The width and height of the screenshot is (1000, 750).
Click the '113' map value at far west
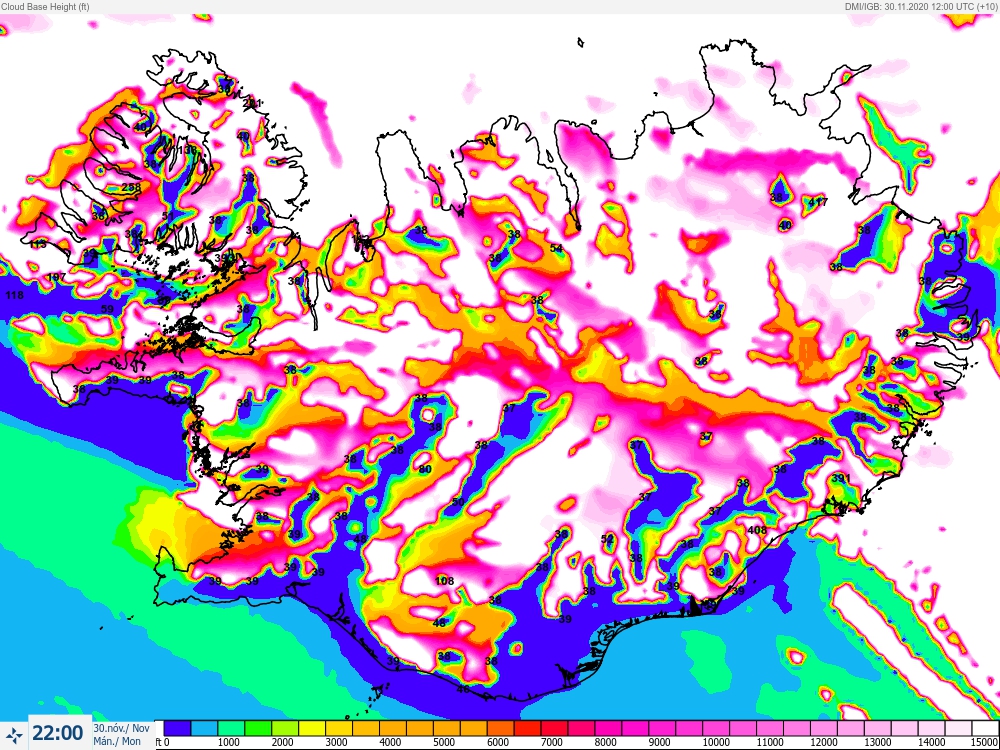coord(38,244)
